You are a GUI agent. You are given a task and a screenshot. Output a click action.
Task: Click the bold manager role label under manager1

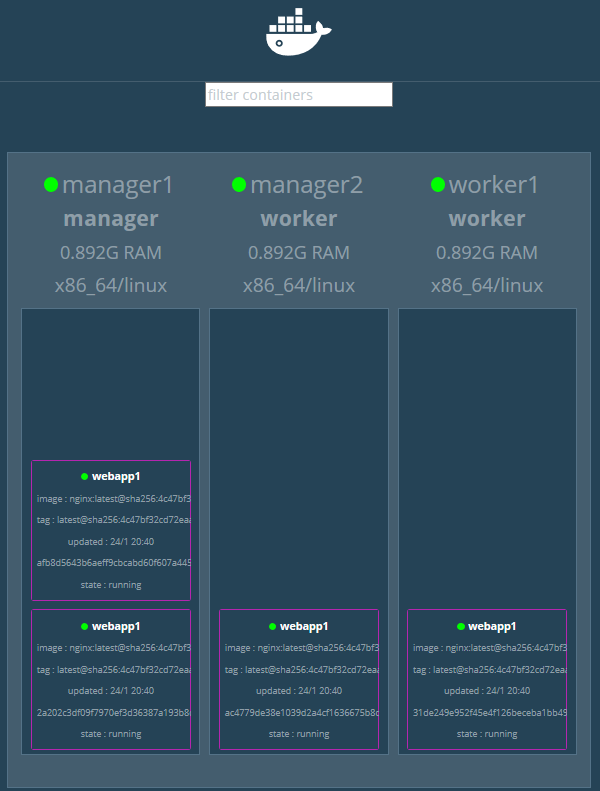point(111,218)
